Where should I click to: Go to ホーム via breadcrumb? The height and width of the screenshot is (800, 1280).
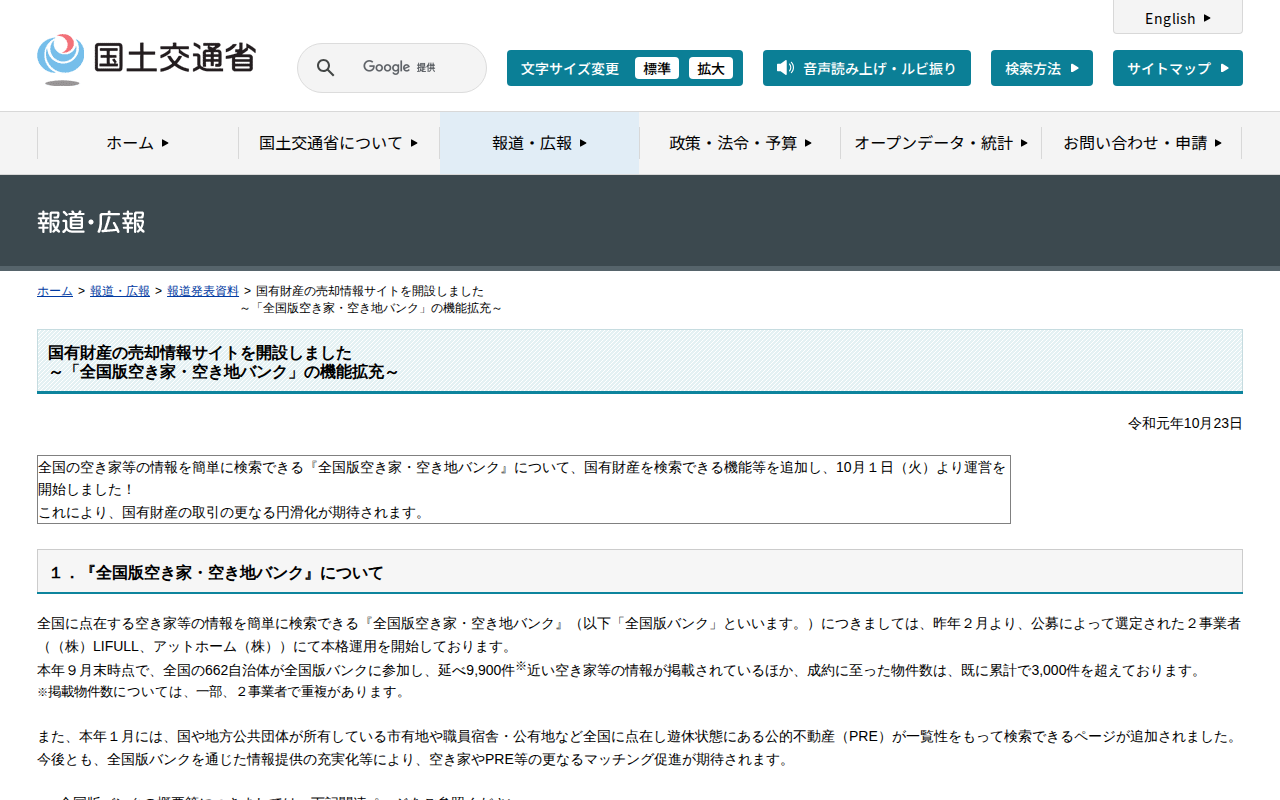(x=55, y=291)
